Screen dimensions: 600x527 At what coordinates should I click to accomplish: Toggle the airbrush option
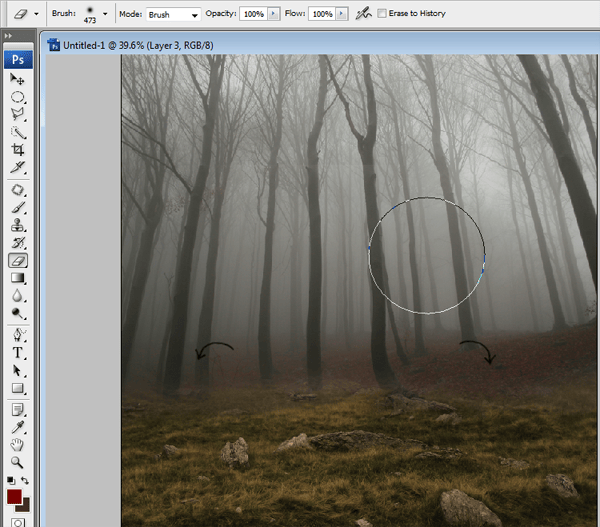point(360,14)
